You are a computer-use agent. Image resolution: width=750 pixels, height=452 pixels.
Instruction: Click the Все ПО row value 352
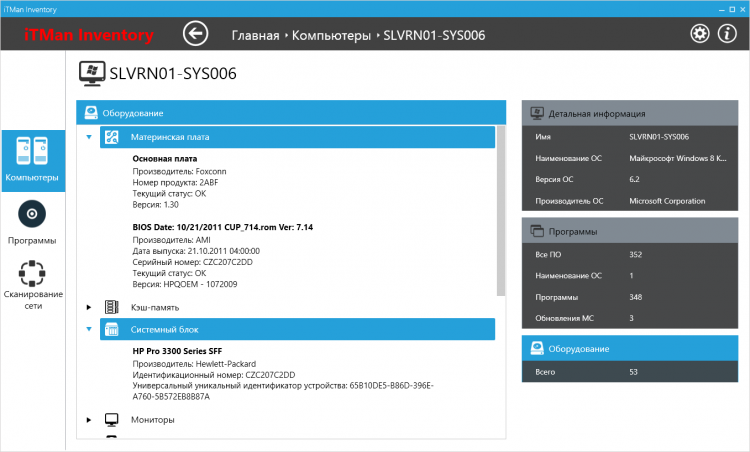[635, 254]
